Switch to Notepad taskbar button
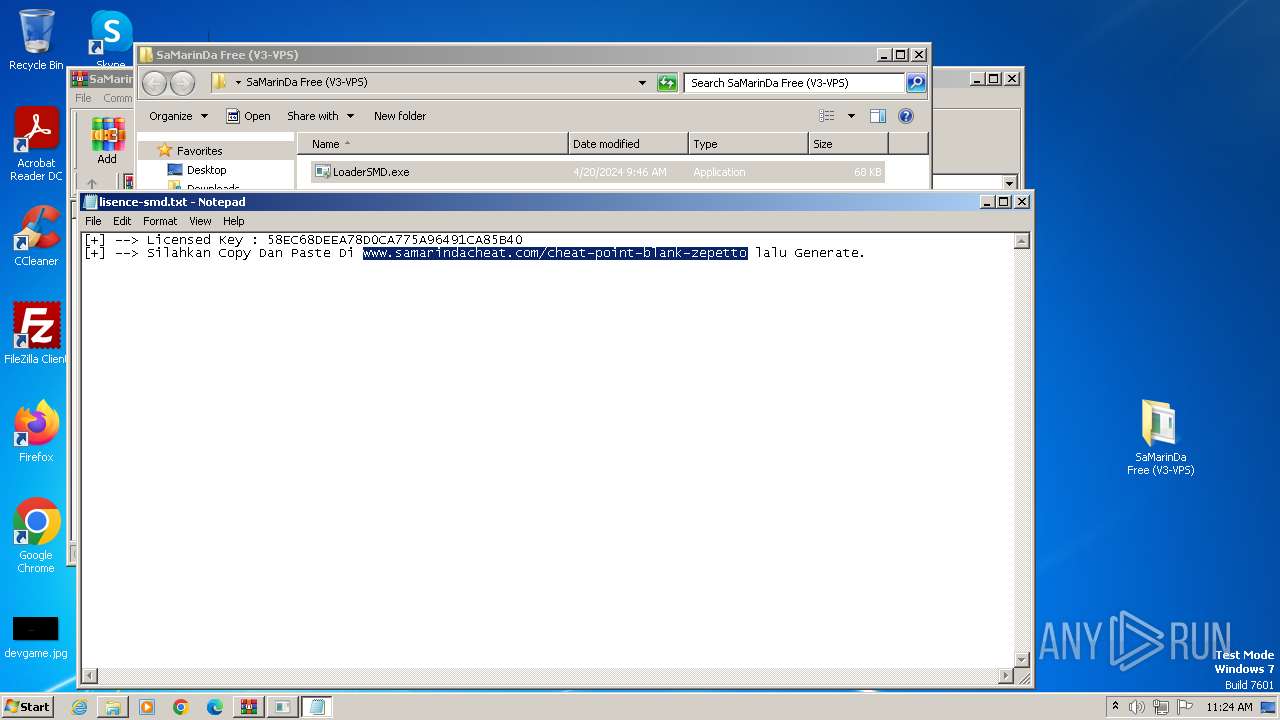The height and width of the screenshot is (720, 1280). pos(317,707)
